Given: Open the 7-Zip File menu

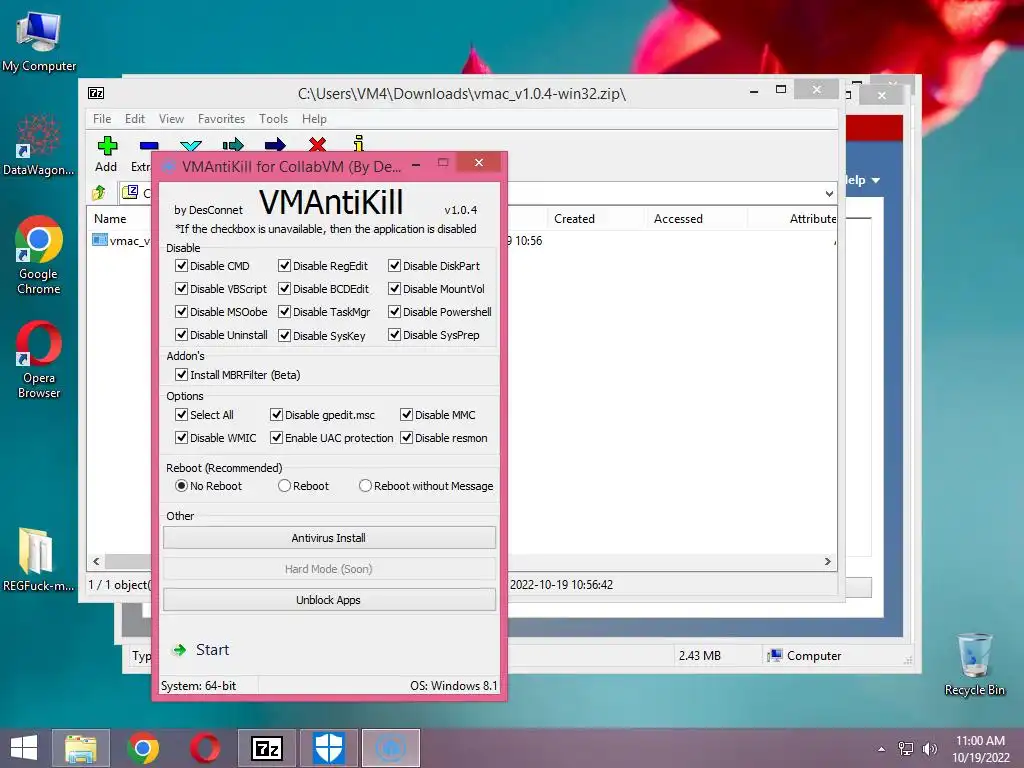Looking at the screenshot, I should pos(102,119).
